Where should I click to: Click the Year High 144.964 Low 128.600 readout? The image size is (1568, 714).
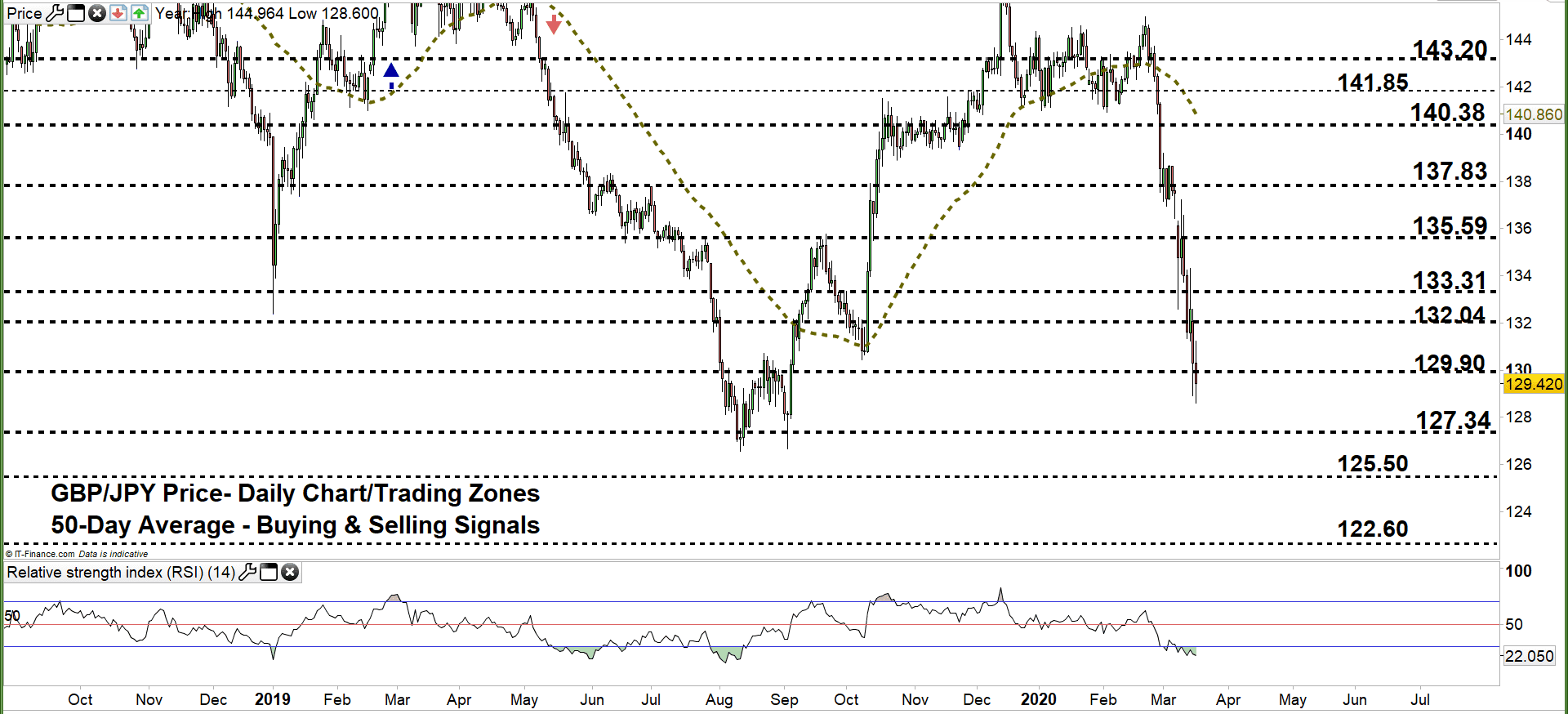[267, 13]
